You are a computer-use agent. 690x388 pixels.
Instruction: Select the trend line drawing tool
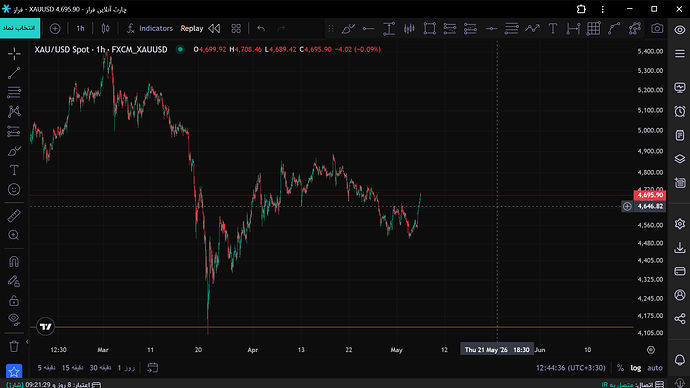(14, 73)
